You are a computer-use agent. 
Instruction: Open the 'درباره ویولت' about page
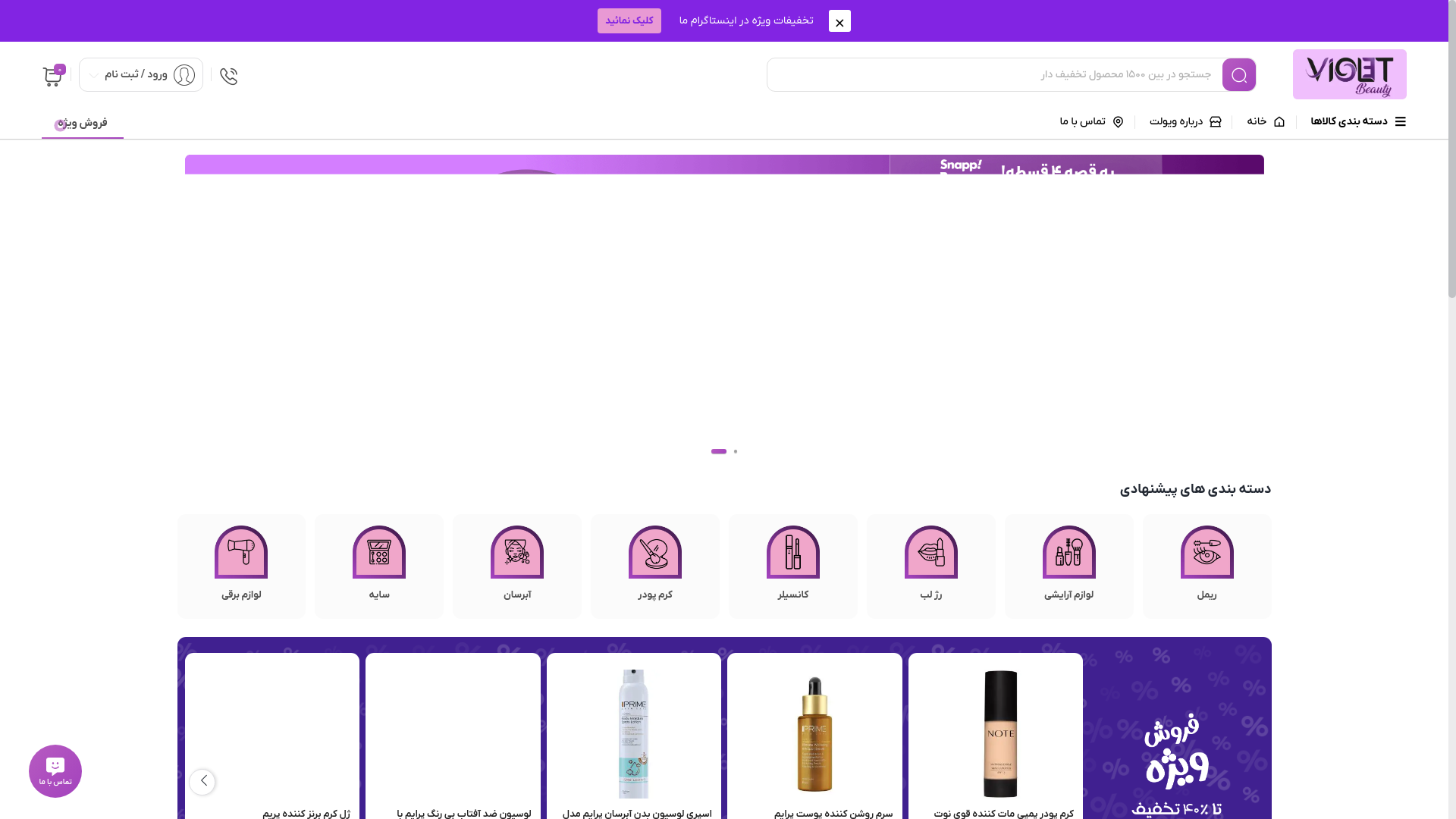tap(1185, 122)
